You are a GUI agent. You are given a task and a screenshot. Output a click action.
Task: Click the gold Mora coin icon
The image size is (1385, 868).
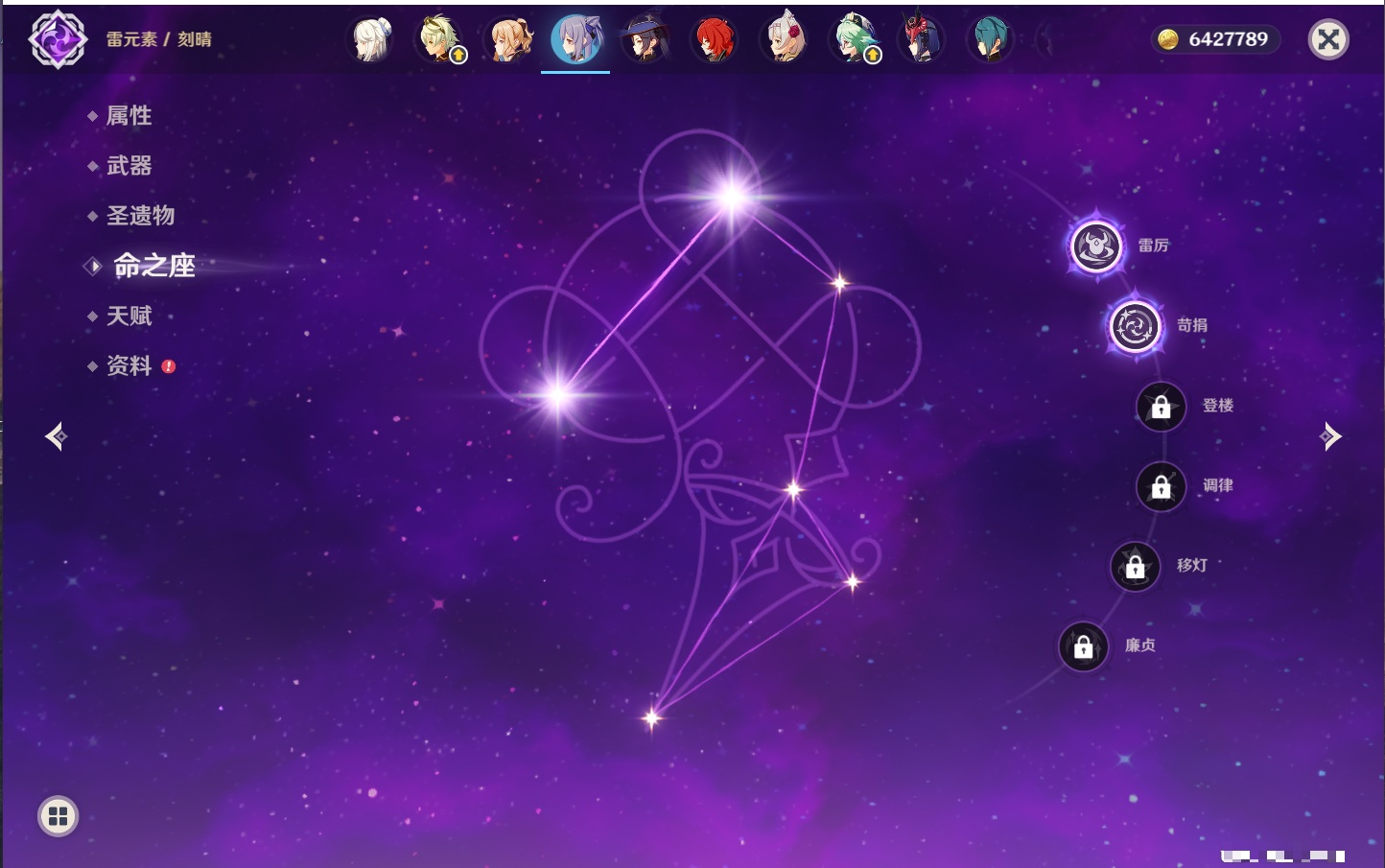click(x=1168, y=39)
